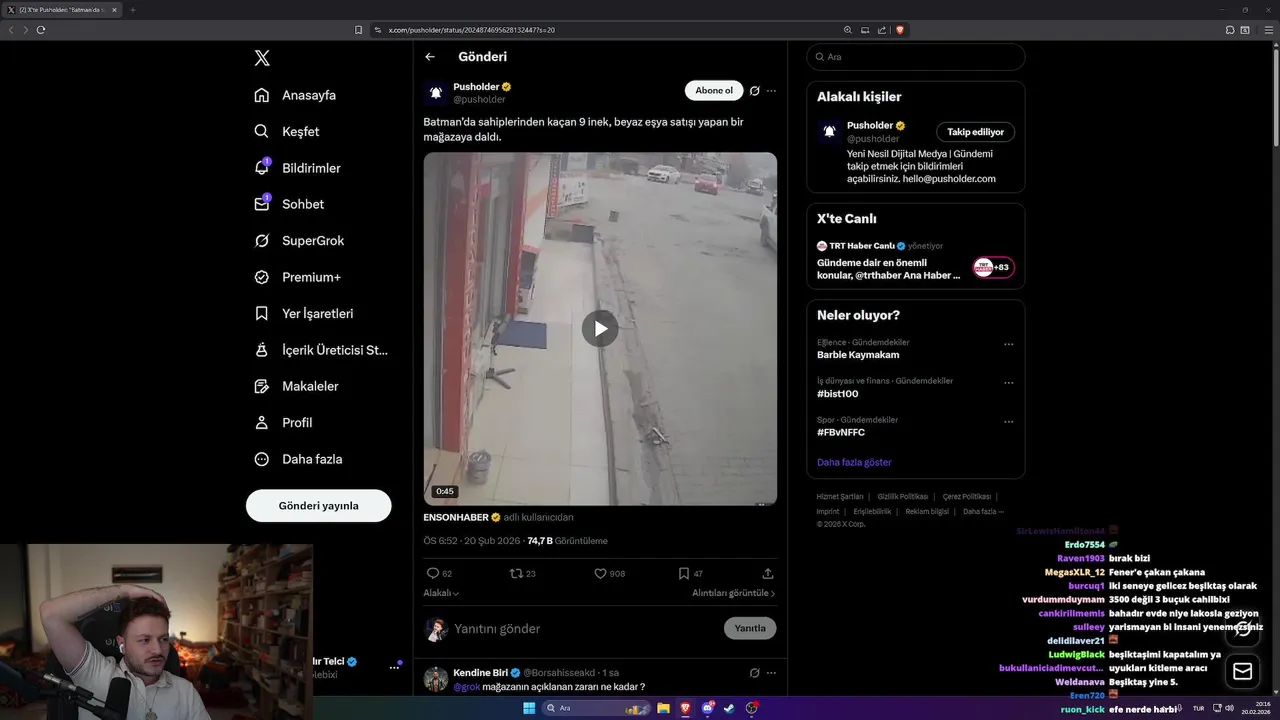Screen dimensions: 1280x720
Task: Click the X logo in sidebar
Action: coord(262,58)
